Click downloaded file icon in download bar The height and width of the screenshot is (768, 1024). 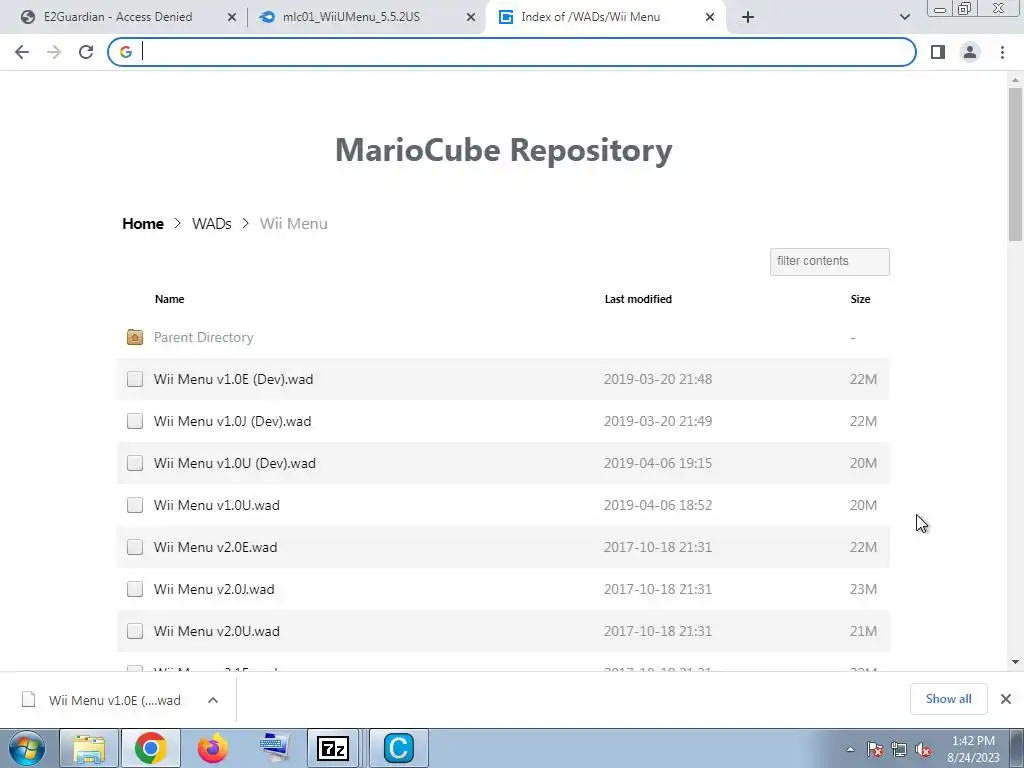tap(28, 699)
